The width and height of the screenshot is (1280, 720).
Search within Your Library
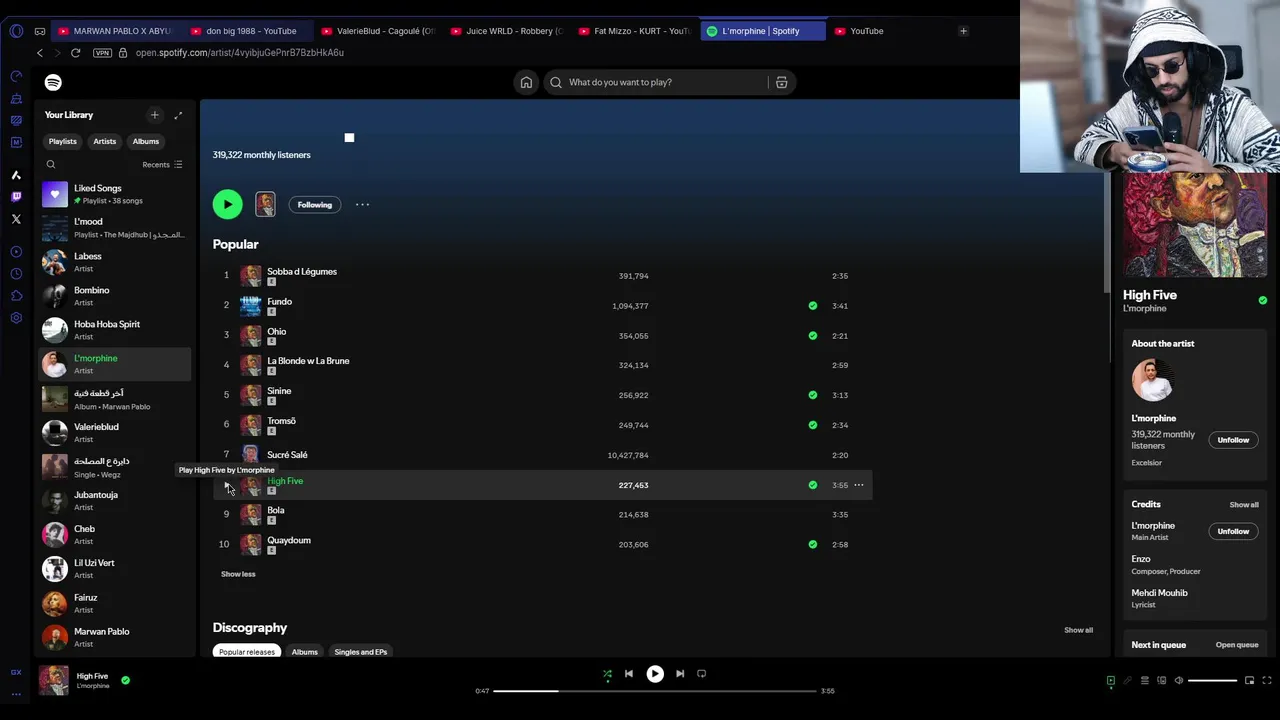click(51, 164)
